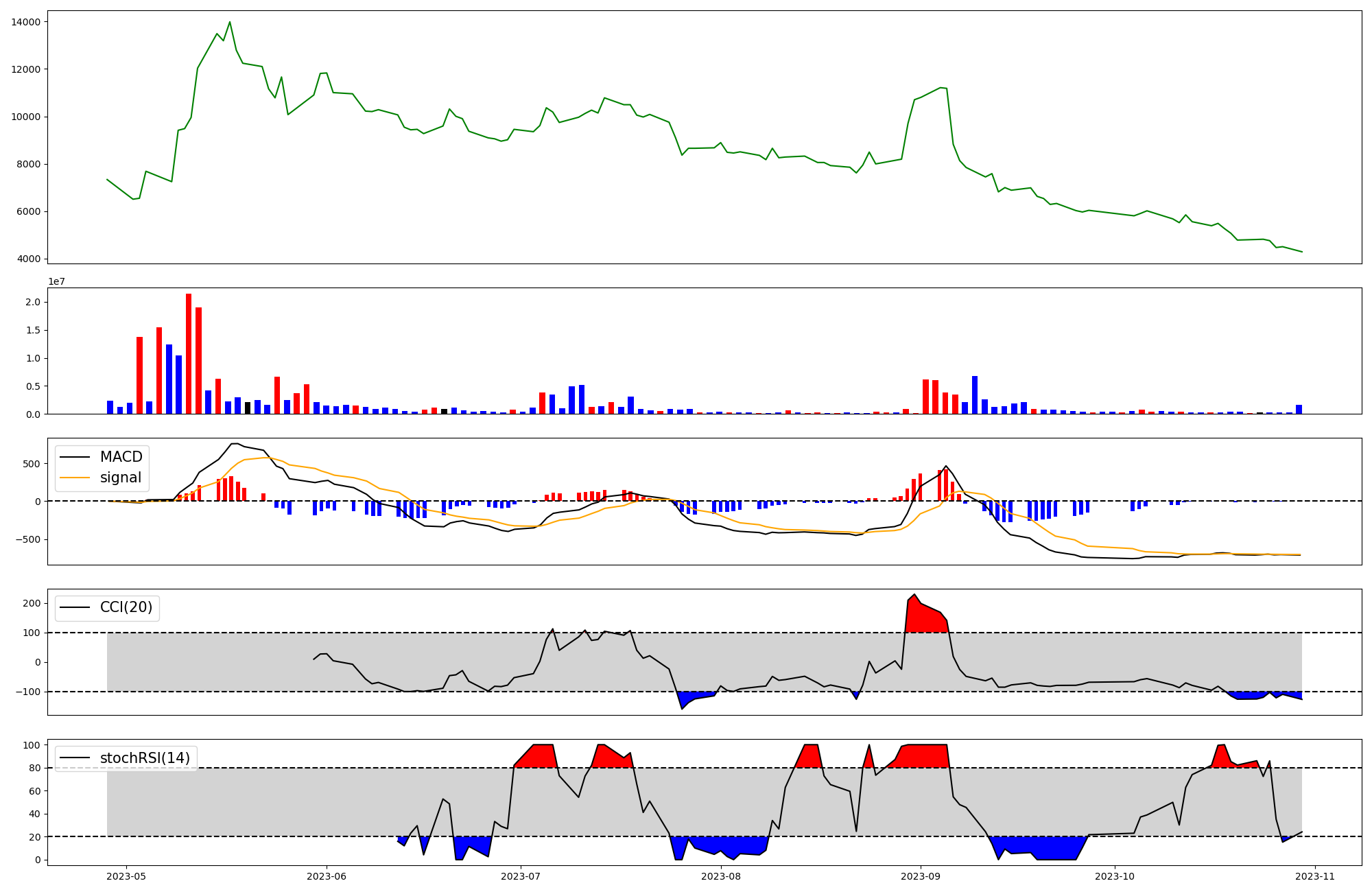Click the 2.0 tick on volume axis
The width and height of the screenshot is (1372, 892).
click(x=33, y=302)
